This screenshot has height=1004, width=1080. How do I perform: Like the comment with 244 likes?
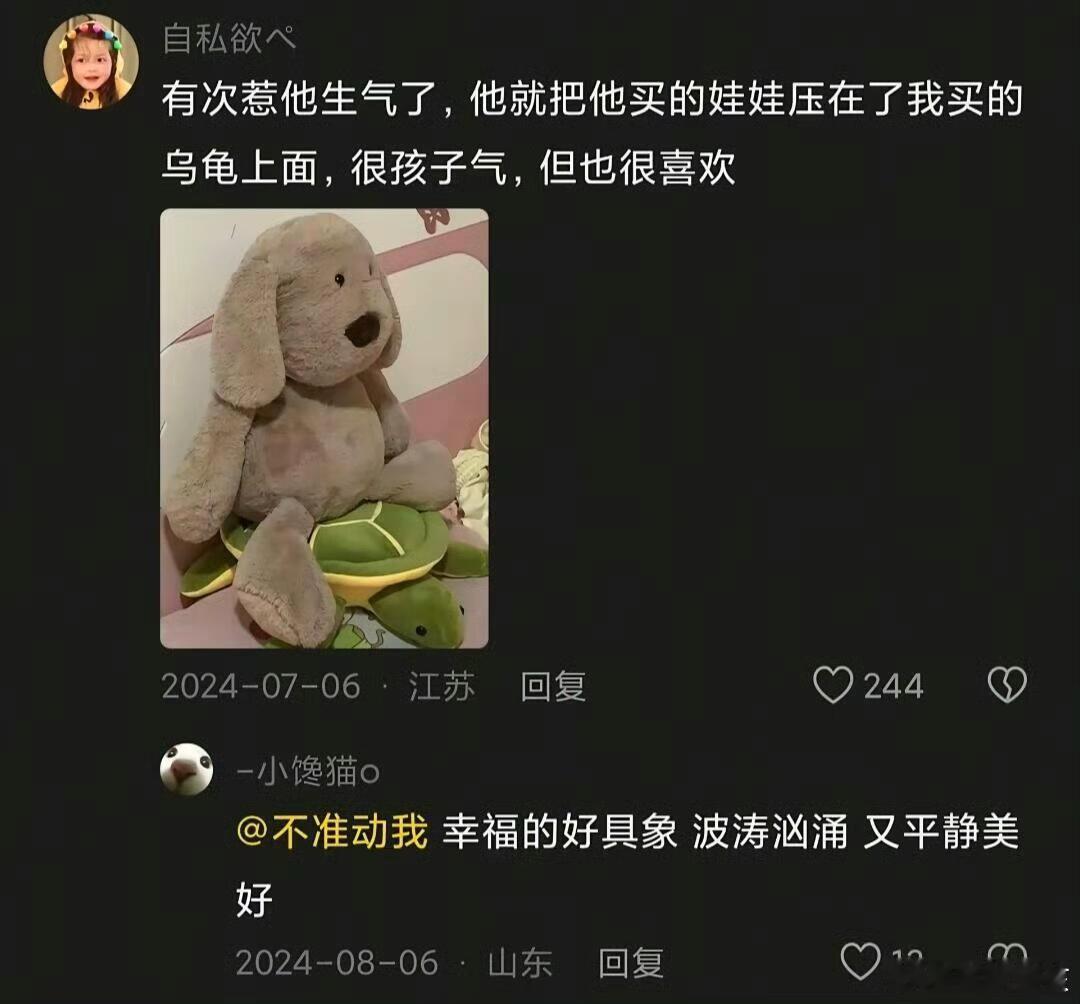pyautogui.click(x=833, y=685)
